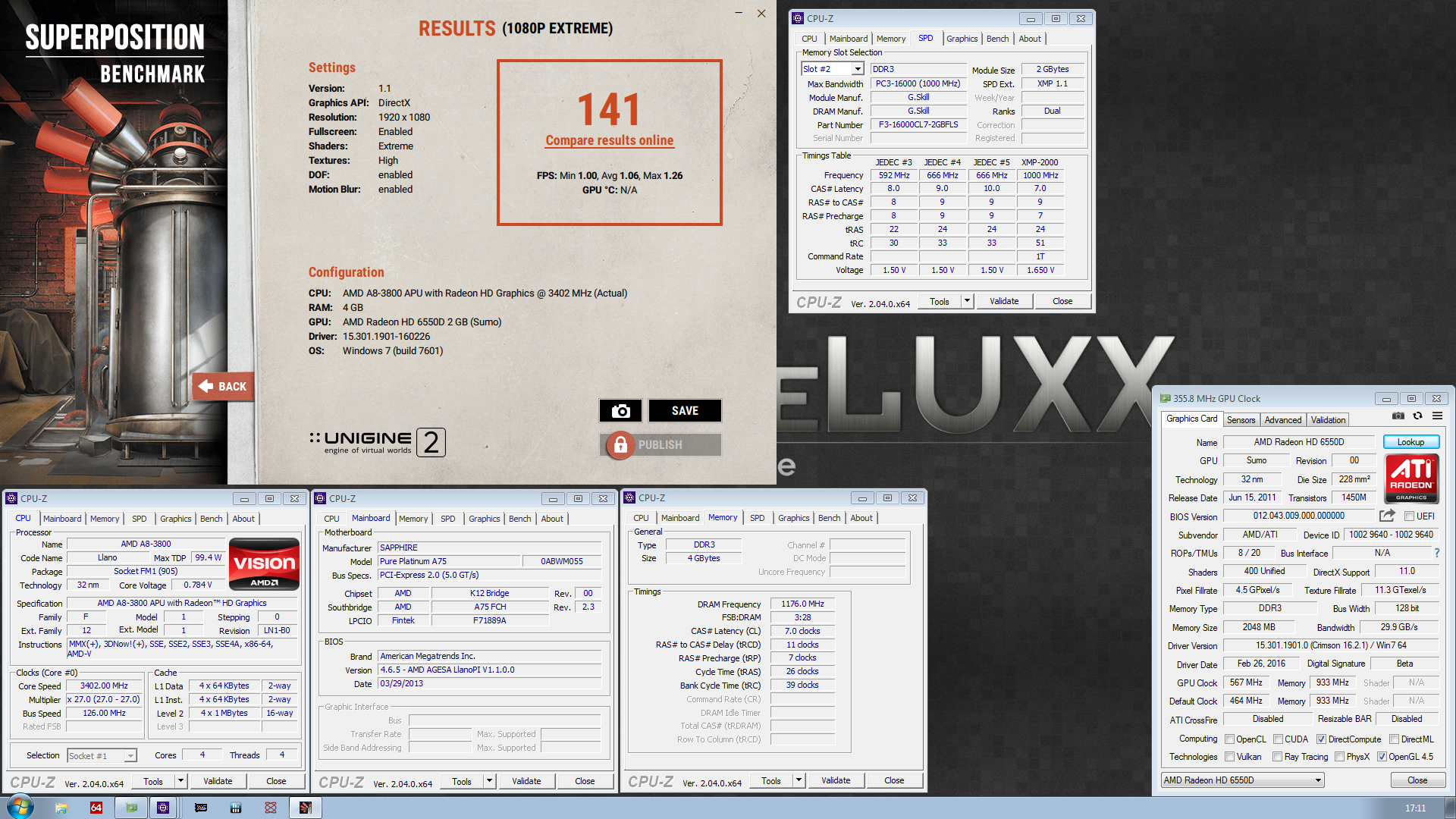Toggle the PhysX checkbox
This screenshot has height=819, width=1456.
click(1339, 756)
